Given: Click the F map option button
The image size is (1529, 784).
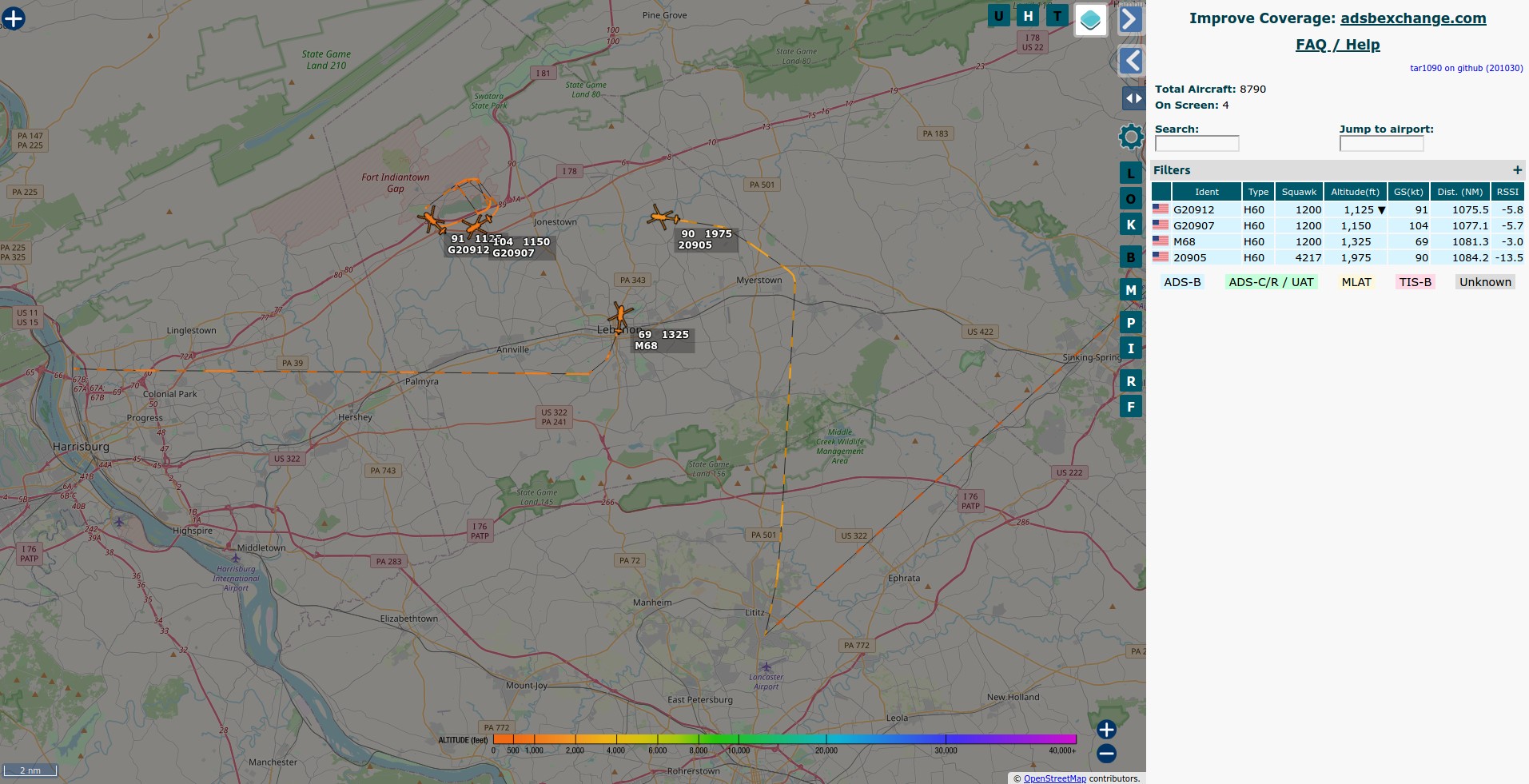Looking at the screenshot, I should click(1130, 407).
